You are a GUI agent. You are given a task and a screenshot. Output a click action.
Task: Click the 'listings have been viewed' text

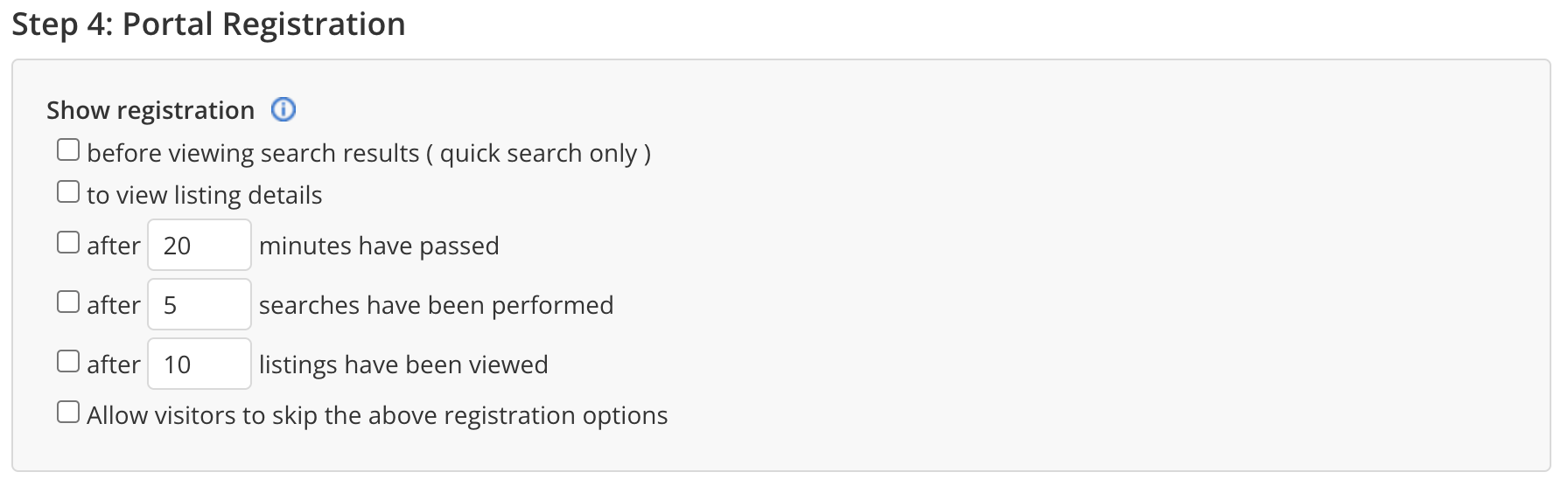point(403,364)
